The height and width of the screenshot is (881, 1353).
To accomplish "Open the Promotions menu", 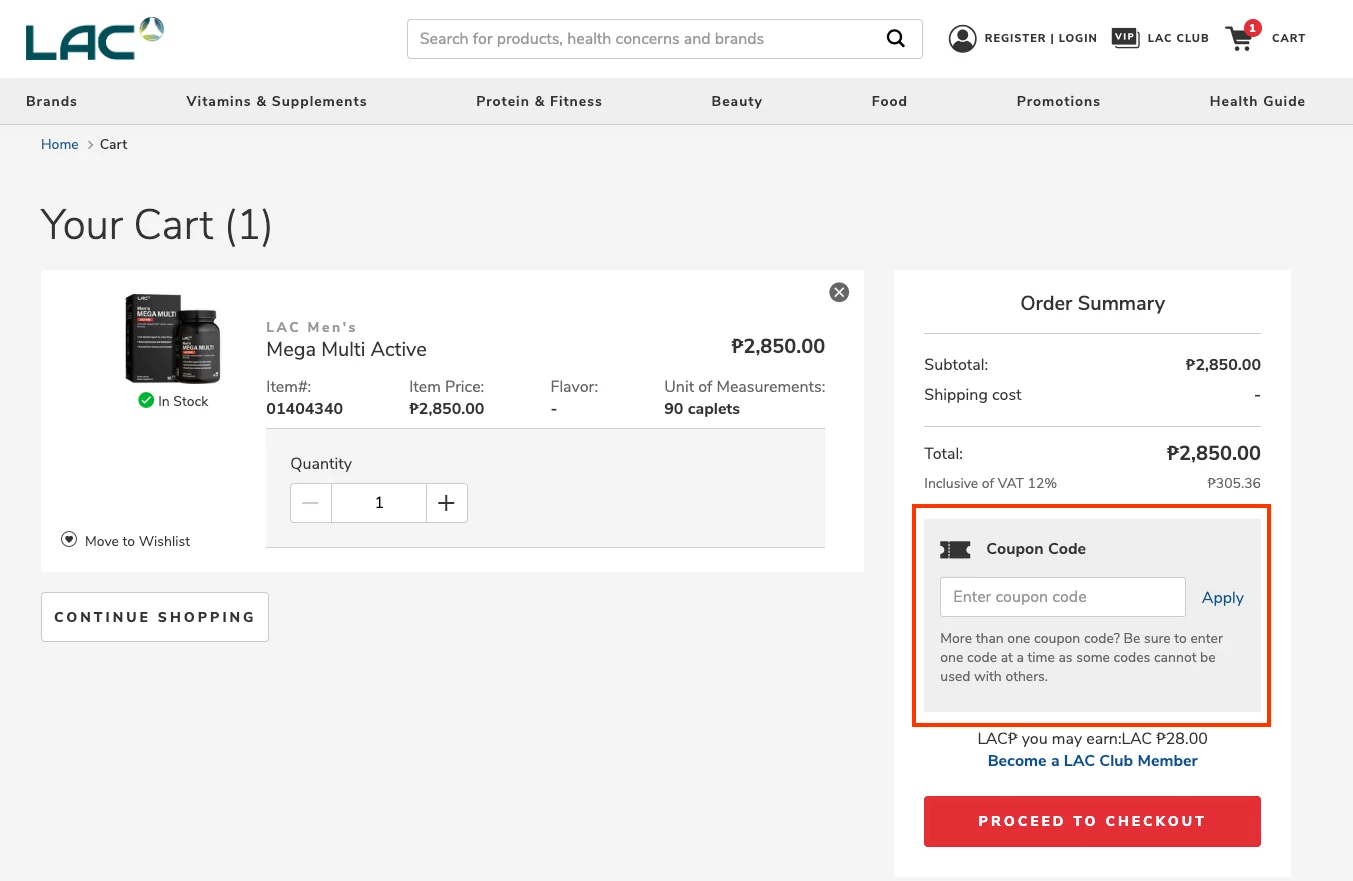I will coord(1058,101).
